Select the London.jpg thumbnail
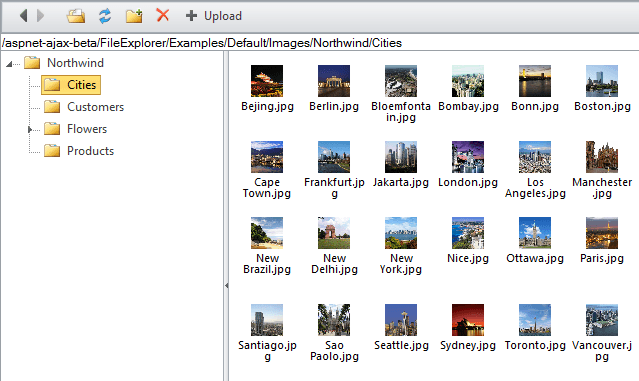Viewport: 639px width, 381px height. (468, 157)
